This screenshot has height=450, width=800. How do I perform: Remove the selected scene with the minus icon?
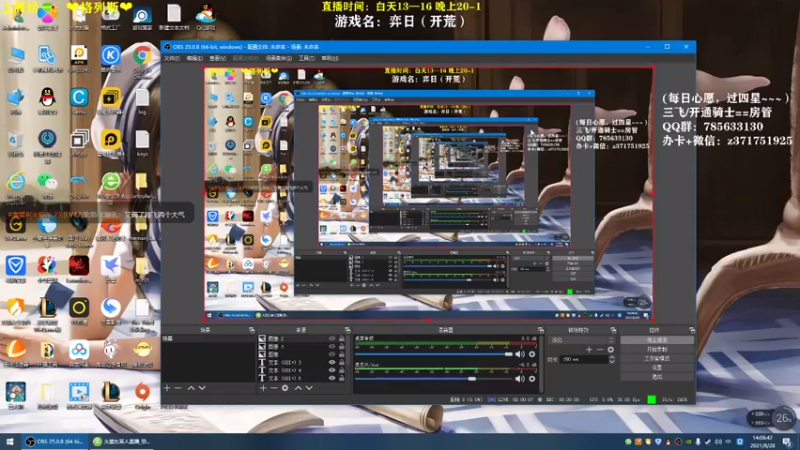178,388
